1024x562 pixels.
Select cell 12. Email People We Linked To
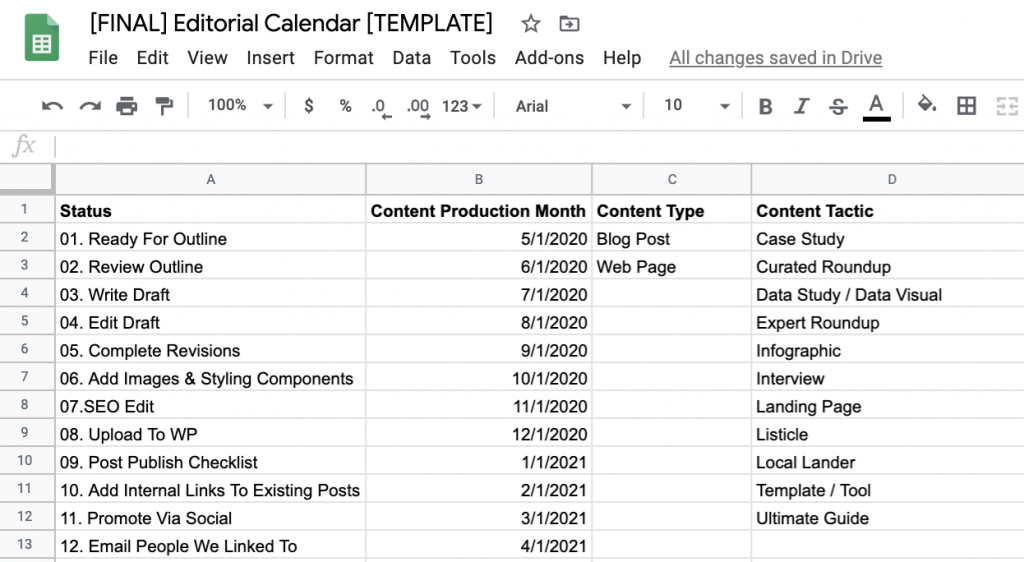point(210,546)
